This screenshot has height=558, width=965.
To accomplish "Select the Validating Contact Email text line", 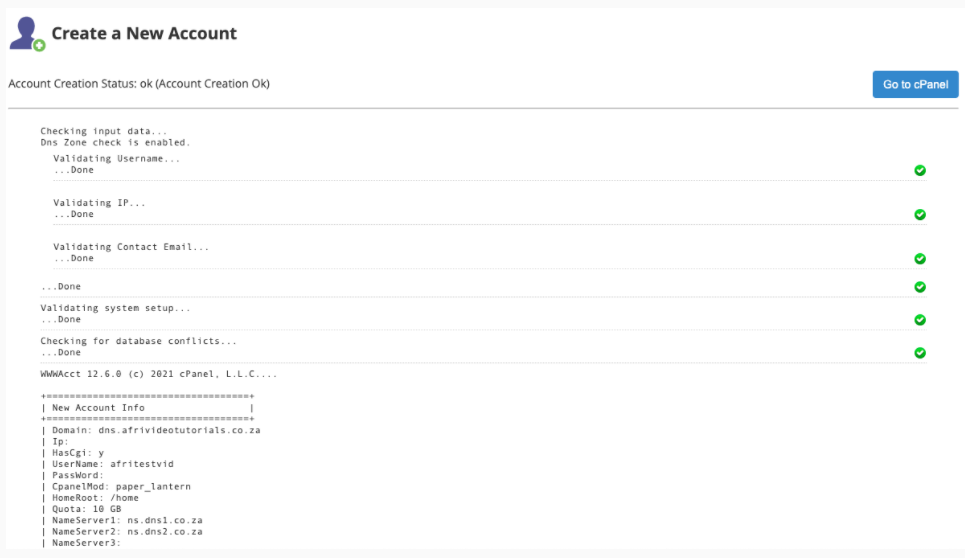I will coord(132,247).
